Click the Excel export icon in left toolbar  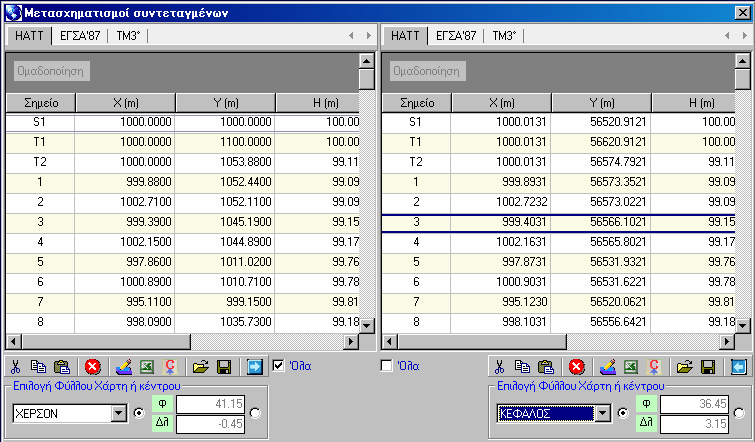coord(147,367)
